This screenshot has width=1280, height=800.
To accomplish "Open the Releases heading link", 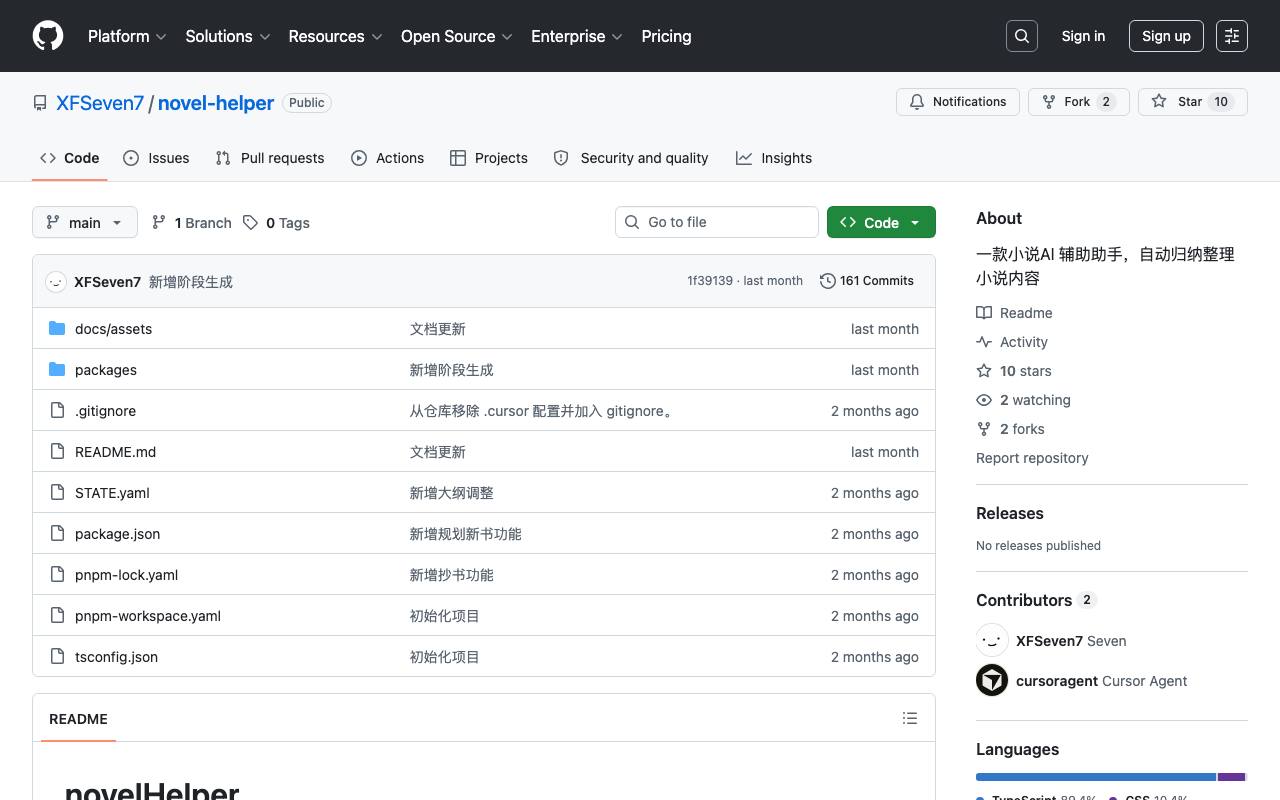I will 1010,513.
